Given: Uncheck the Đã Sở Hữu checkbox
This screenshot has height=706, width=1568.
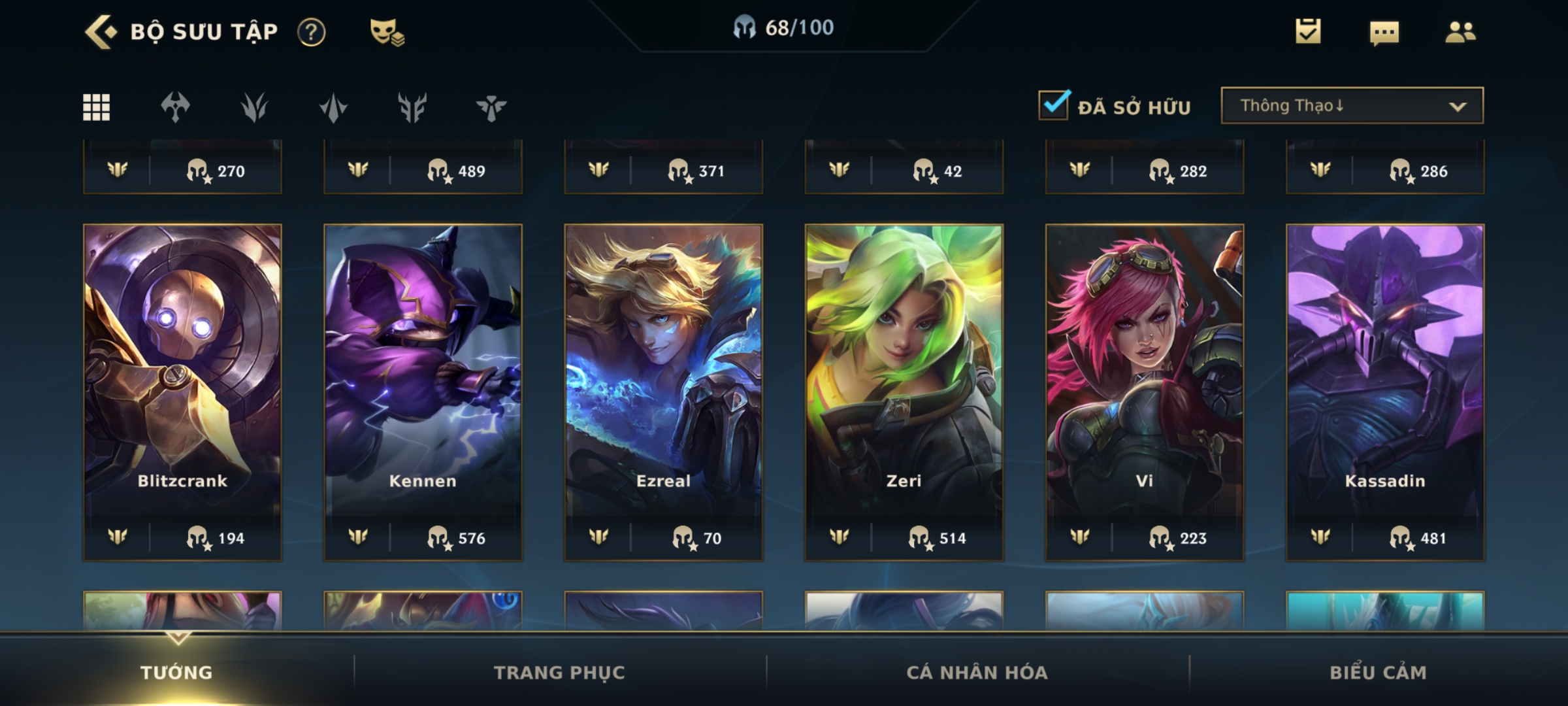Looking at the screenshot, I should coord(1054,105).
